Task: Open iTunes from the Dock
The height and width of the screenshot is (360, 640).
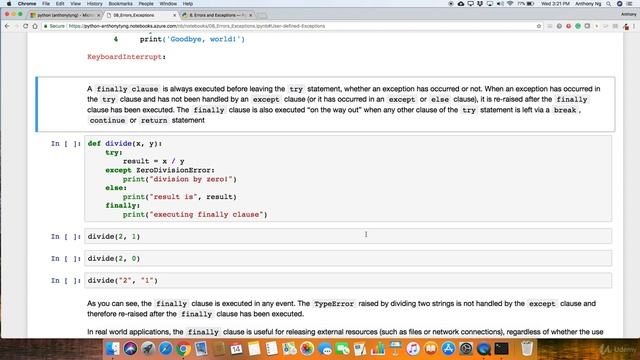Action: [413, 349]
